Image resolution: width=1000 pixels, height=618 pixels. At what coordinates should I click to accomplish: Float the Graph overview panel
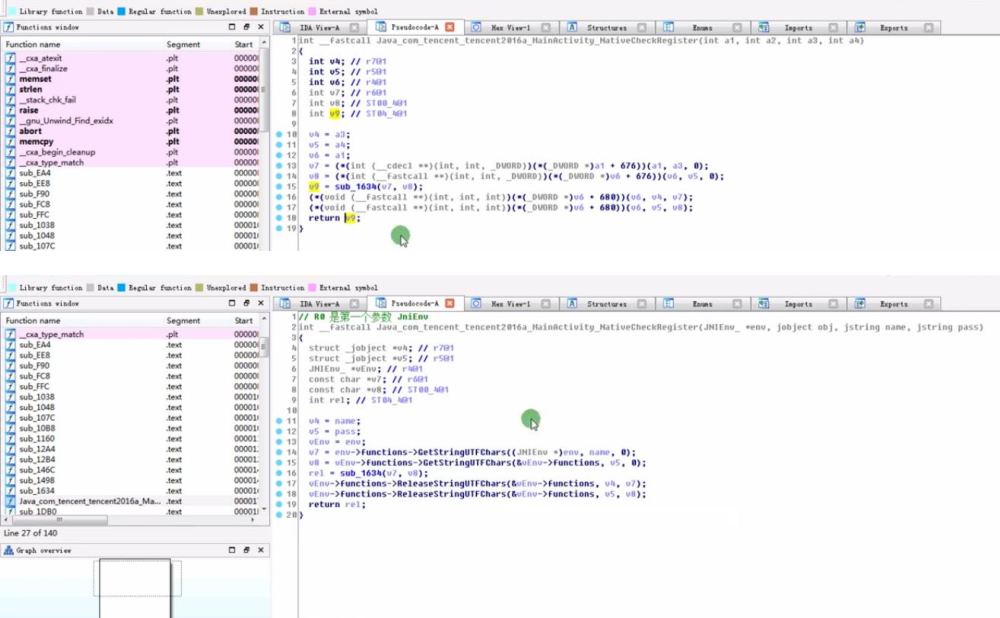[x=246, y=550]
